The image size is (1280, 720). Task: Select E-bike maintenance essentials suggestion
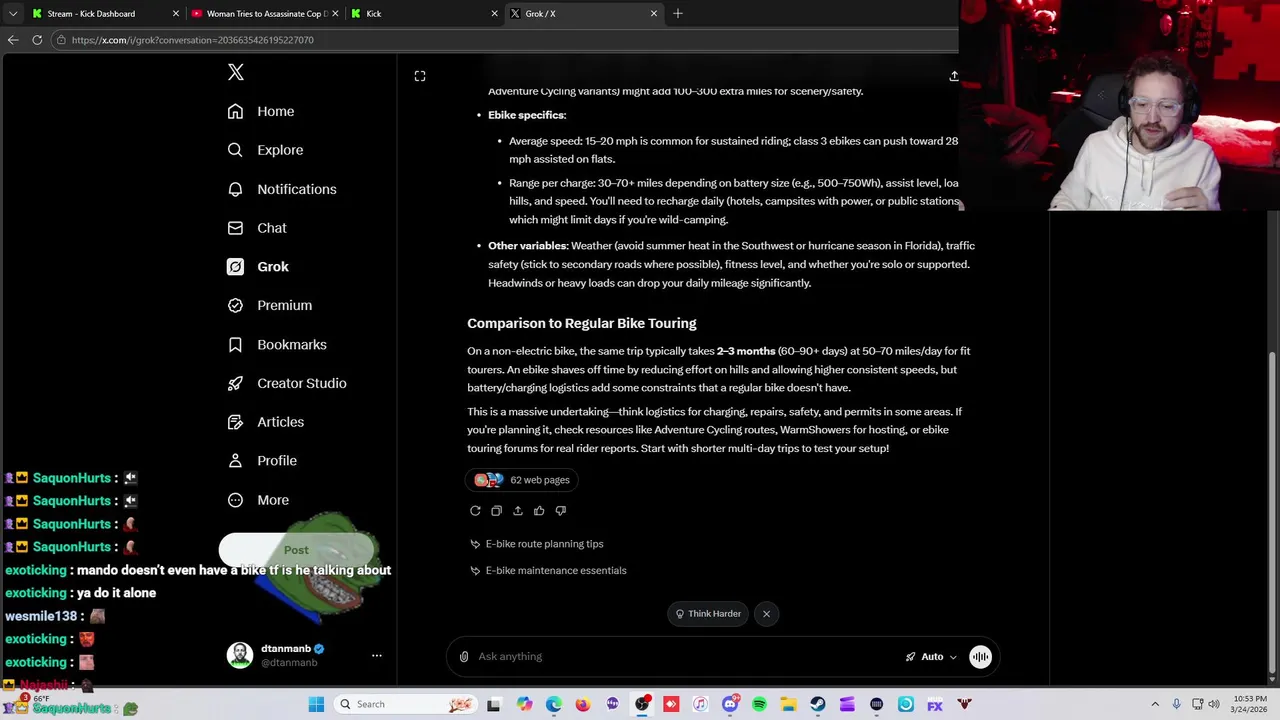(x=548, y=571)
